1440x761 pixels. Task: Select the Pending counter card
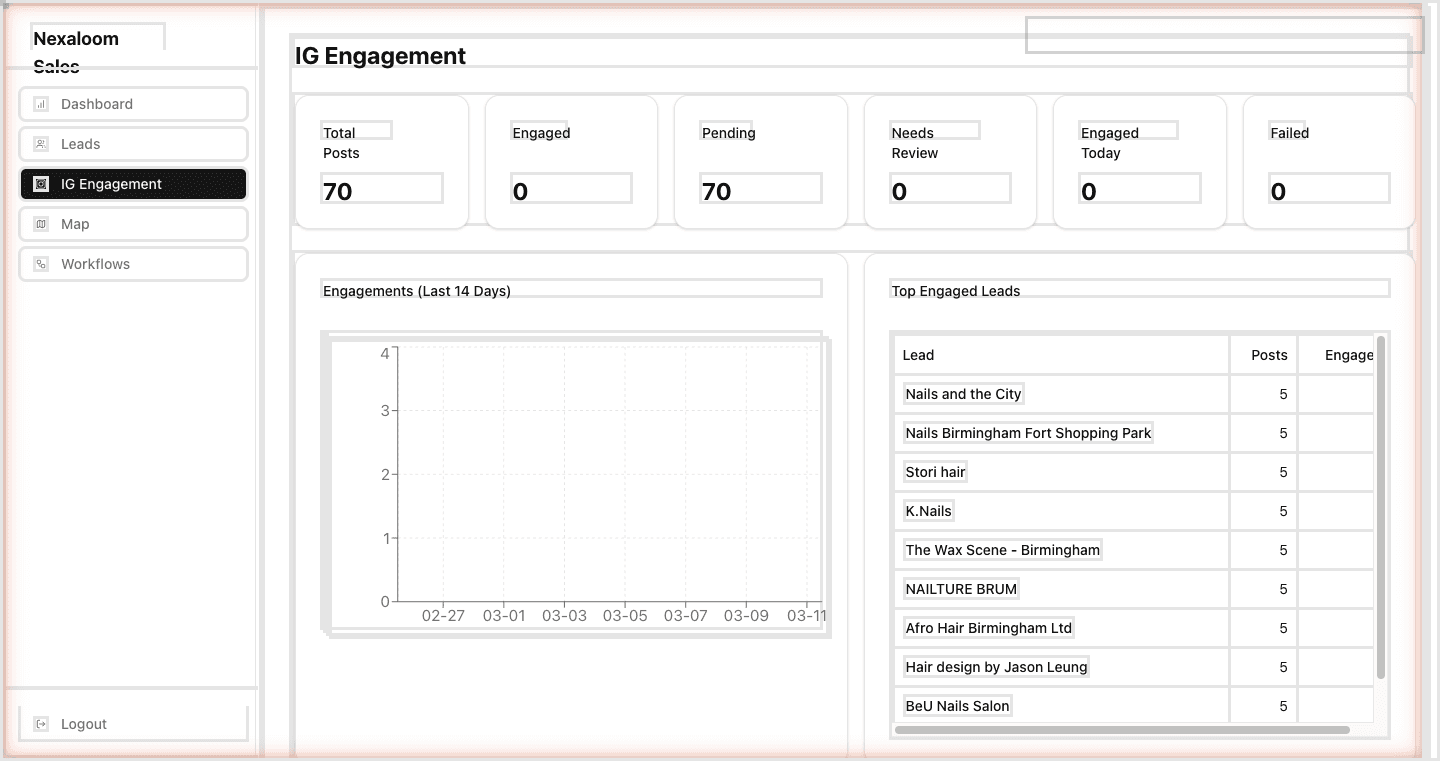(x=760, y=161)
